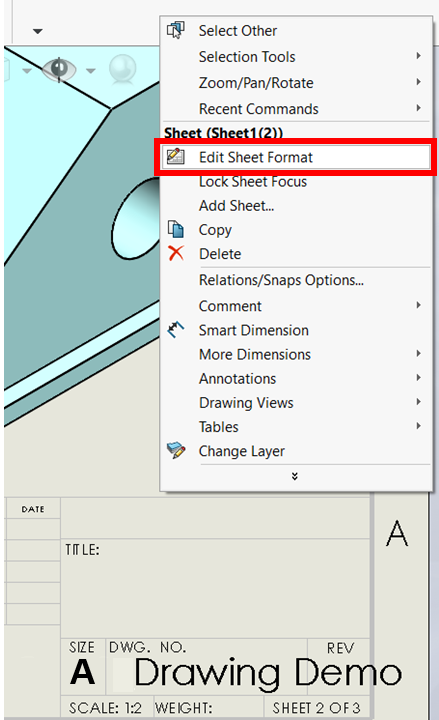
Task: Click the Select Other cursor icon
Action: [x=175, y=30]
